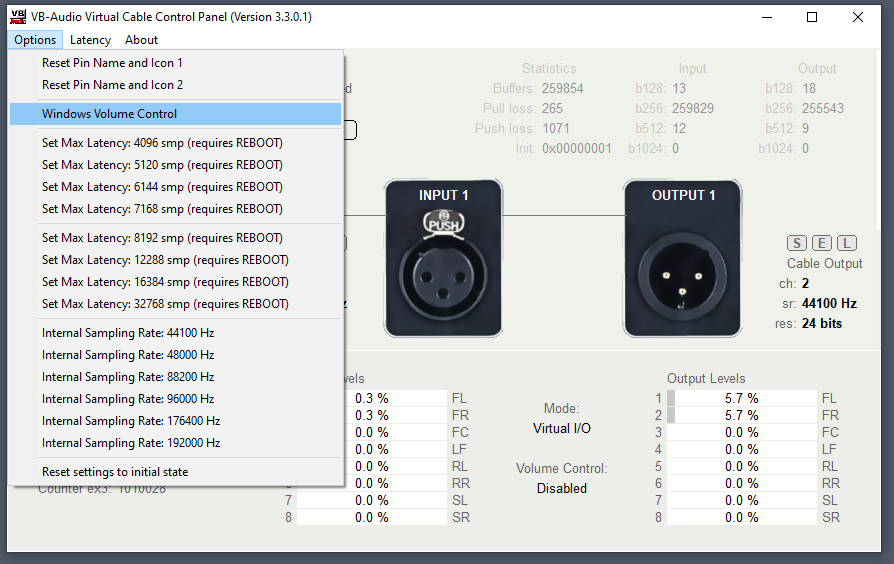Click the Buffers value 259854
Image resolution: width=894 pixels, height=564 pixels.
pyautogui.click(x=563, y=88)
